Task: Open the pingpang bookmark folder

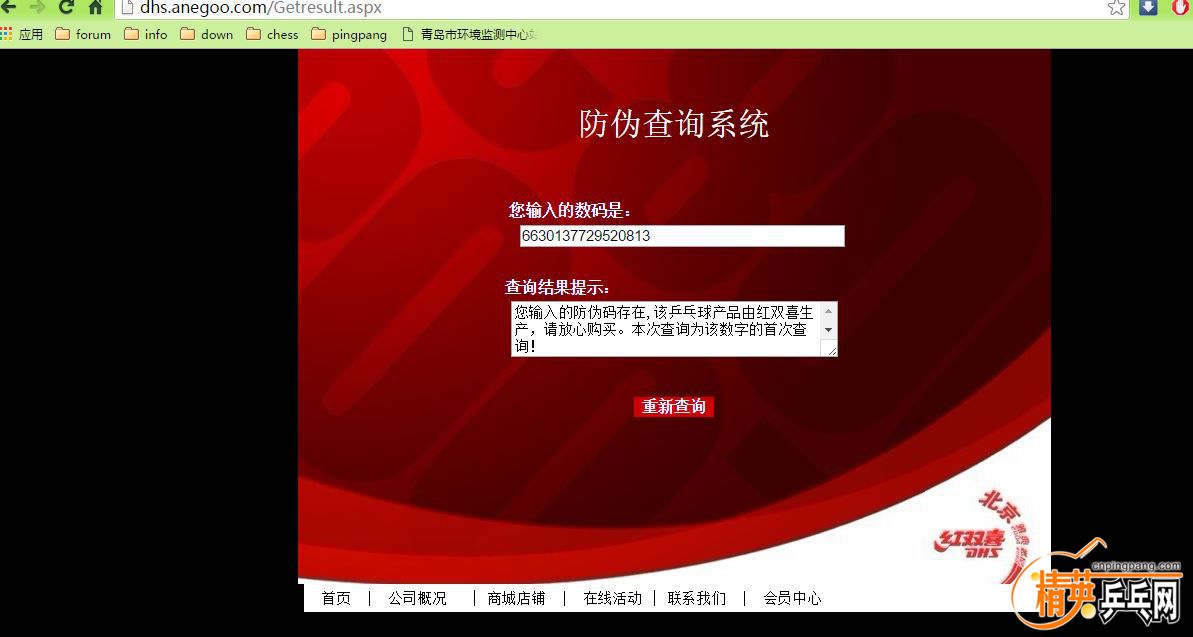Action: [x=349, y=34]
